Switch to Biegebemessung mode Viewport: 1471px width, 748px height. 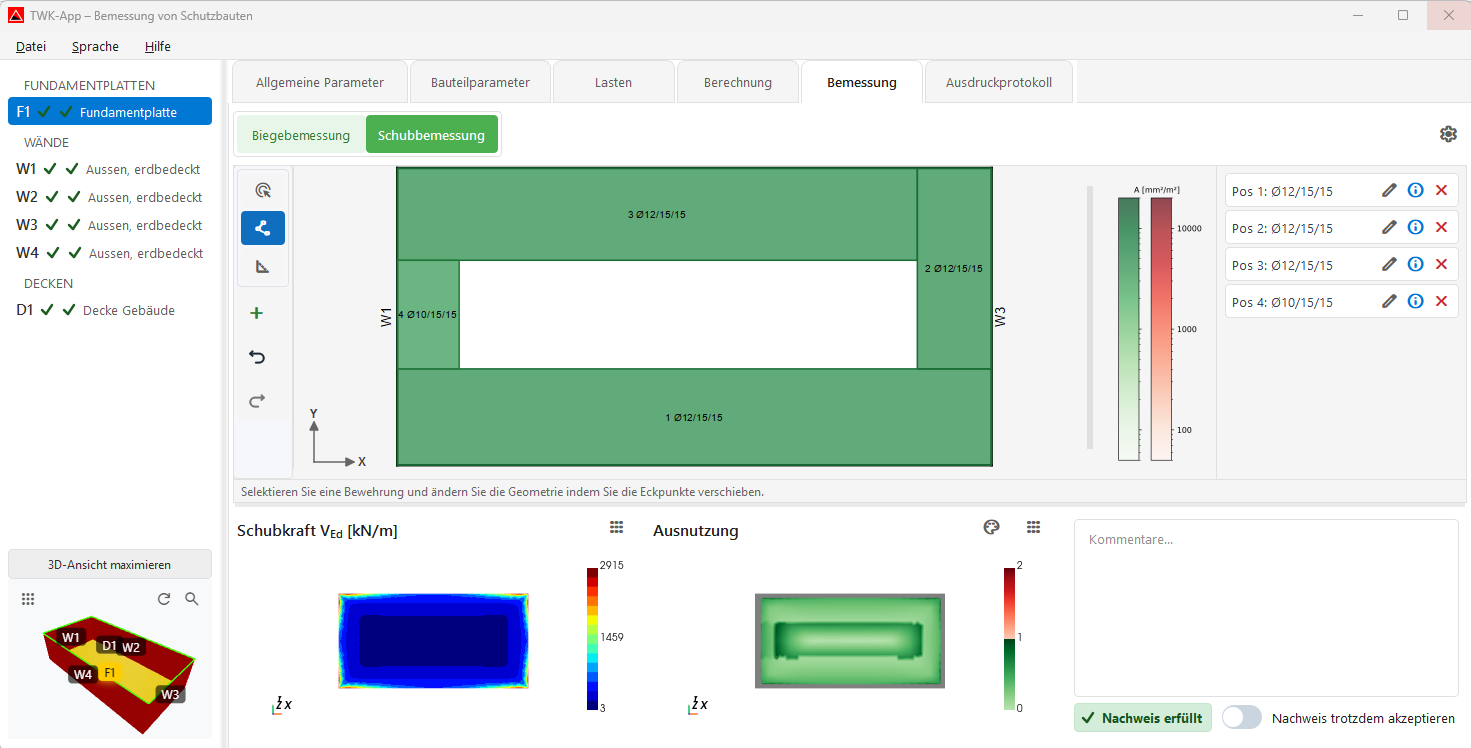click(x=301, y=135)
